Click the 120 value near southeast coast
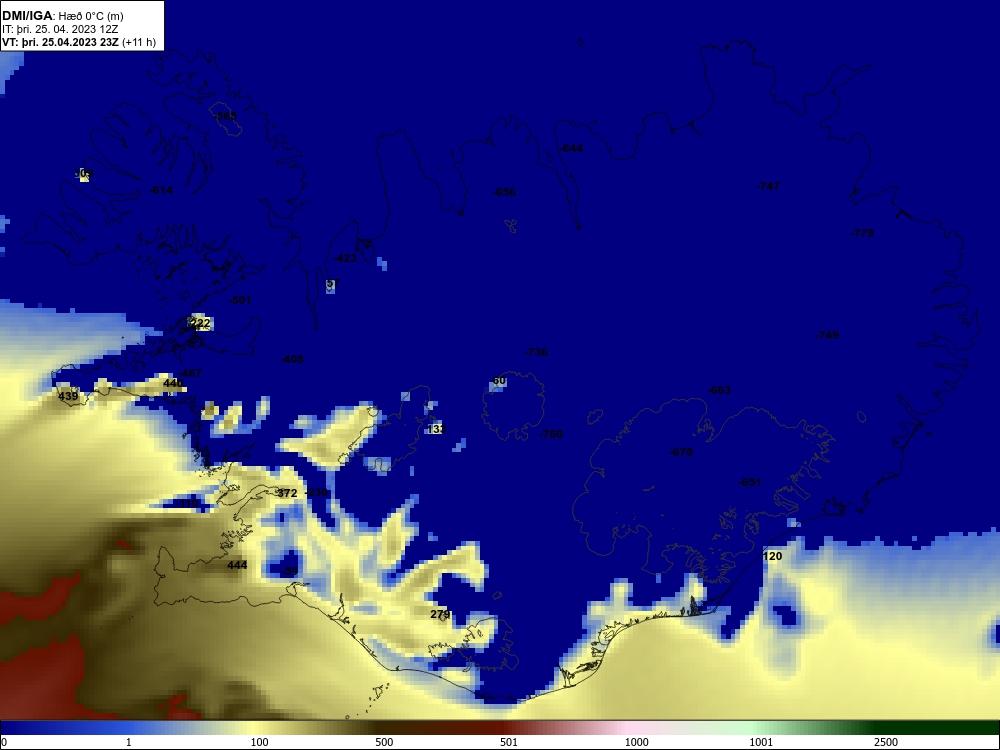1000x750 pixels. coord(772,556)
